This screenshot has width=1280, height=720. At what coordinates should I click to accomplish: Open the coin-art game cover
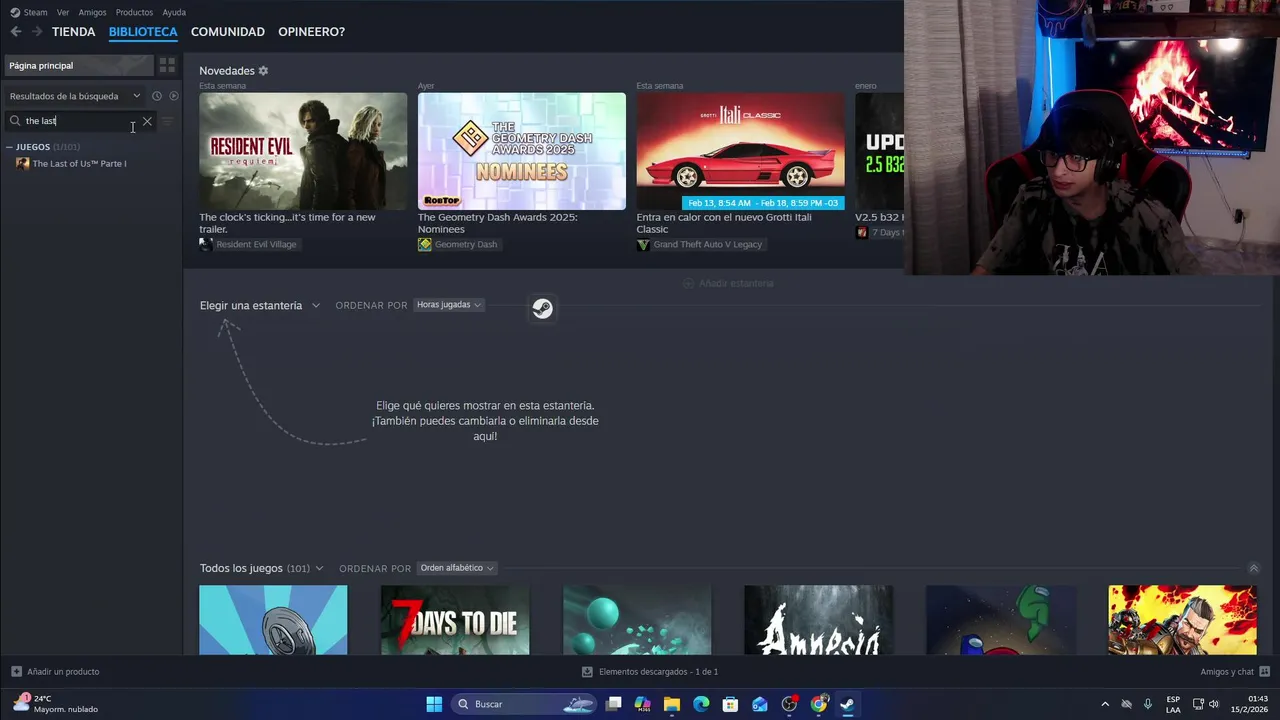pyautogui.click(x=273, y=620)
